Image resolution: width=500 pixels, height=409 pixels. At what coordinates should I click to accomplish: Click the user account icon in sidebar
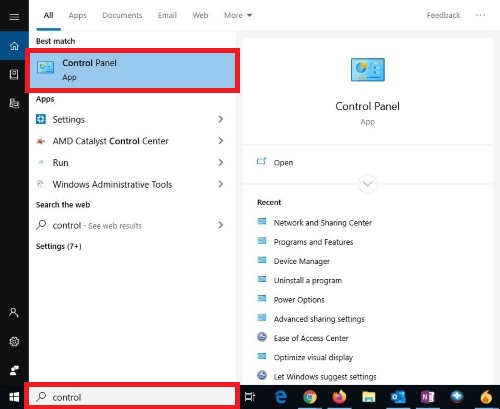(14, 313)
